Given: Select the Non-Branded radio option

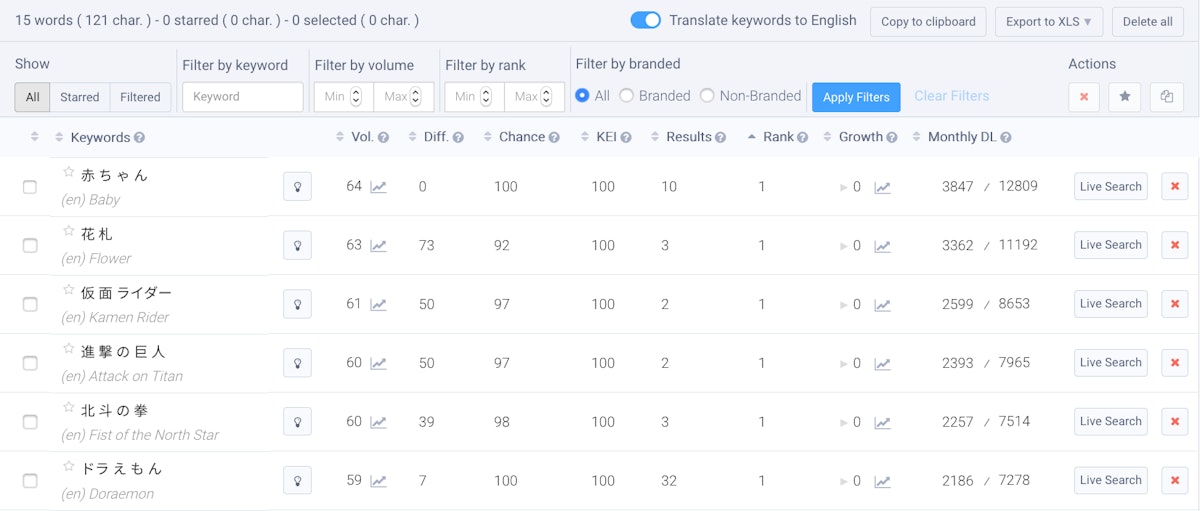Looking at the screenshot, I should click(707, 96).
